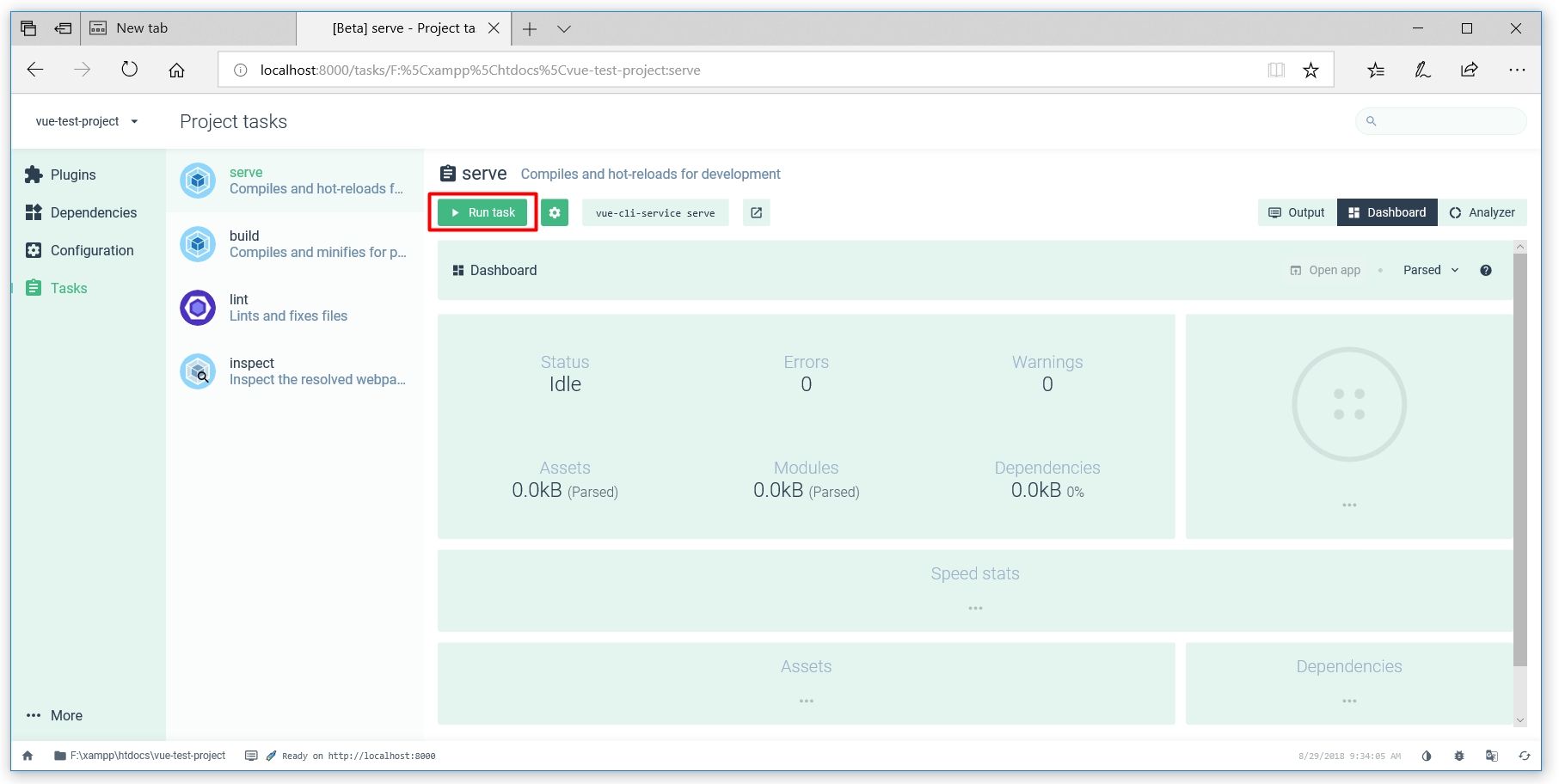The width and height of the screenshot is (1559, 784).
Task: Run the serve task
Action: (482, 212)
